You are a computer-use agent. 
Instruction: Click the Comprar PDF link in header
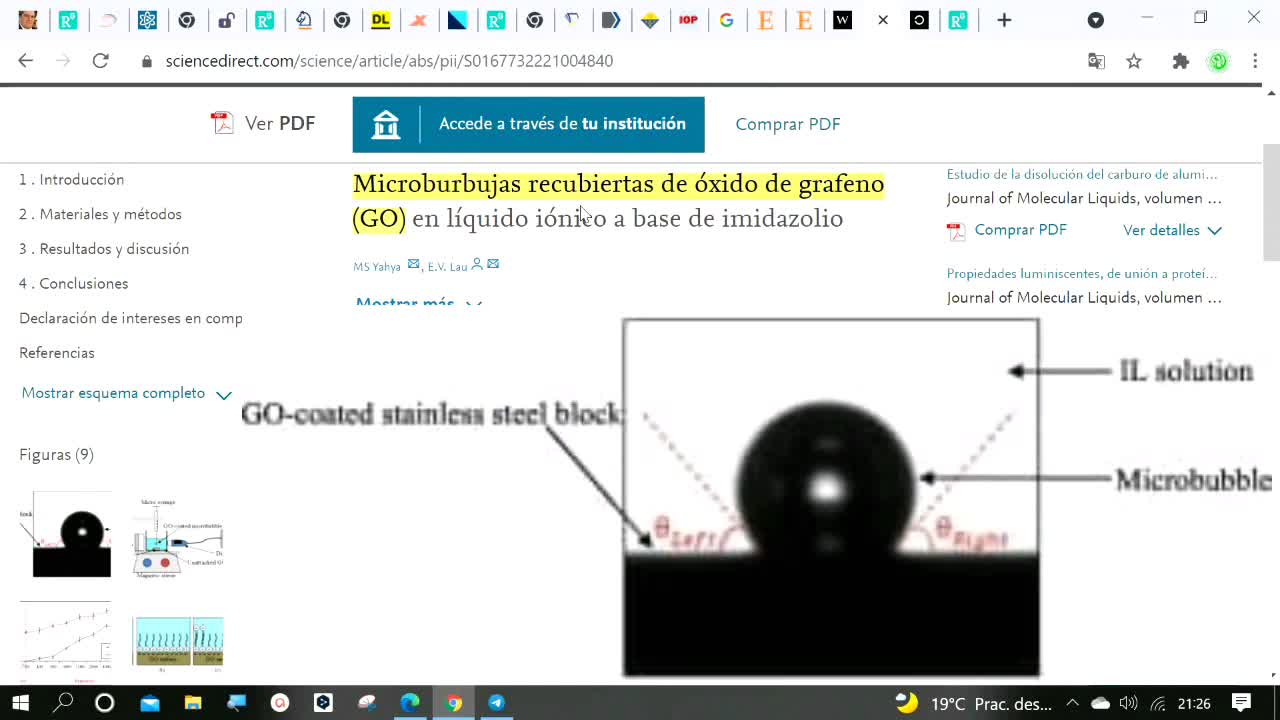coord(788,124)
